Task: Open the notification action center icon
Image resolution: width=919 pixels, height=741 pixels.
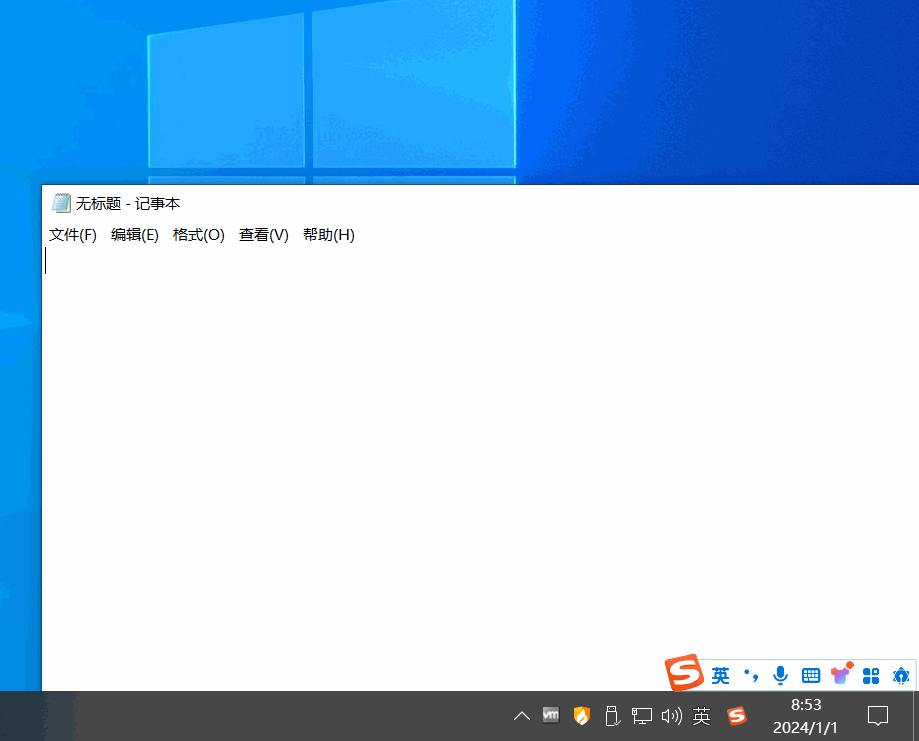Action: tap(878, 716)
